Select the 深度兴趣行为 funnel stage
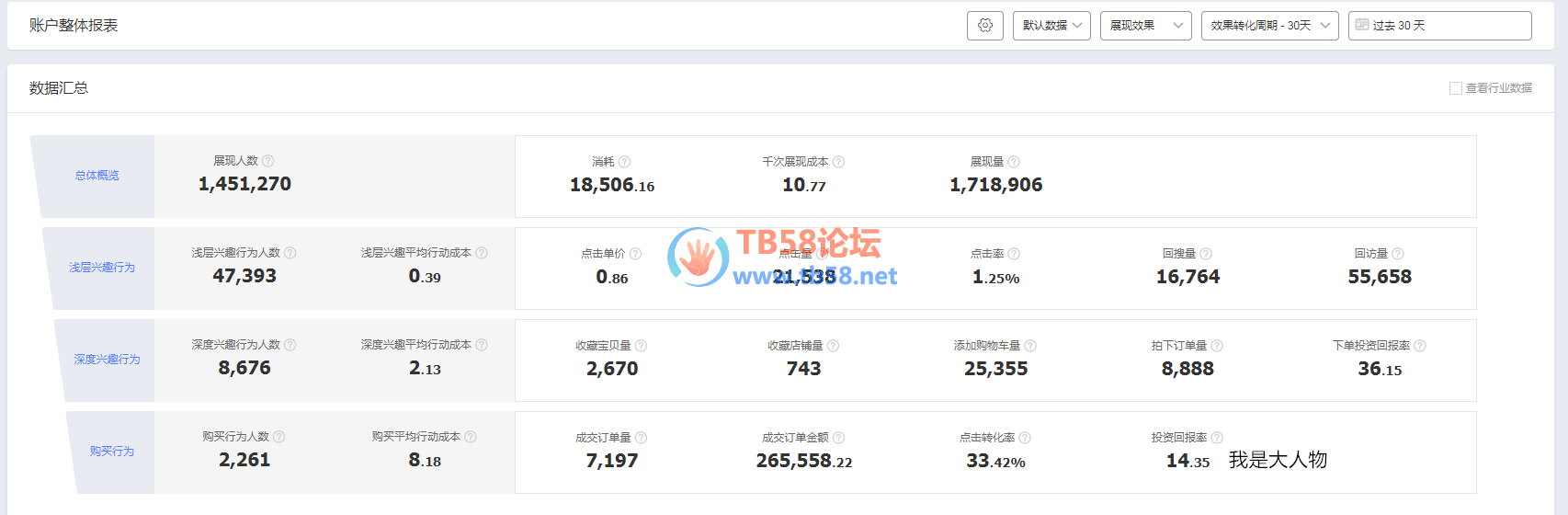This screenshot has width=1568, height=515. (x=107, y=360)
